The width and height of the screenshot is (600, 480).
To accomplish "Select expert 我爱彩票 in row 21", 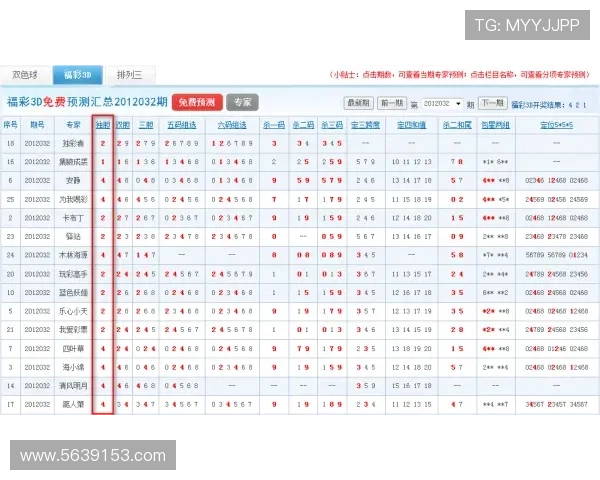I will pyautogui.click(x=73, y=330).
